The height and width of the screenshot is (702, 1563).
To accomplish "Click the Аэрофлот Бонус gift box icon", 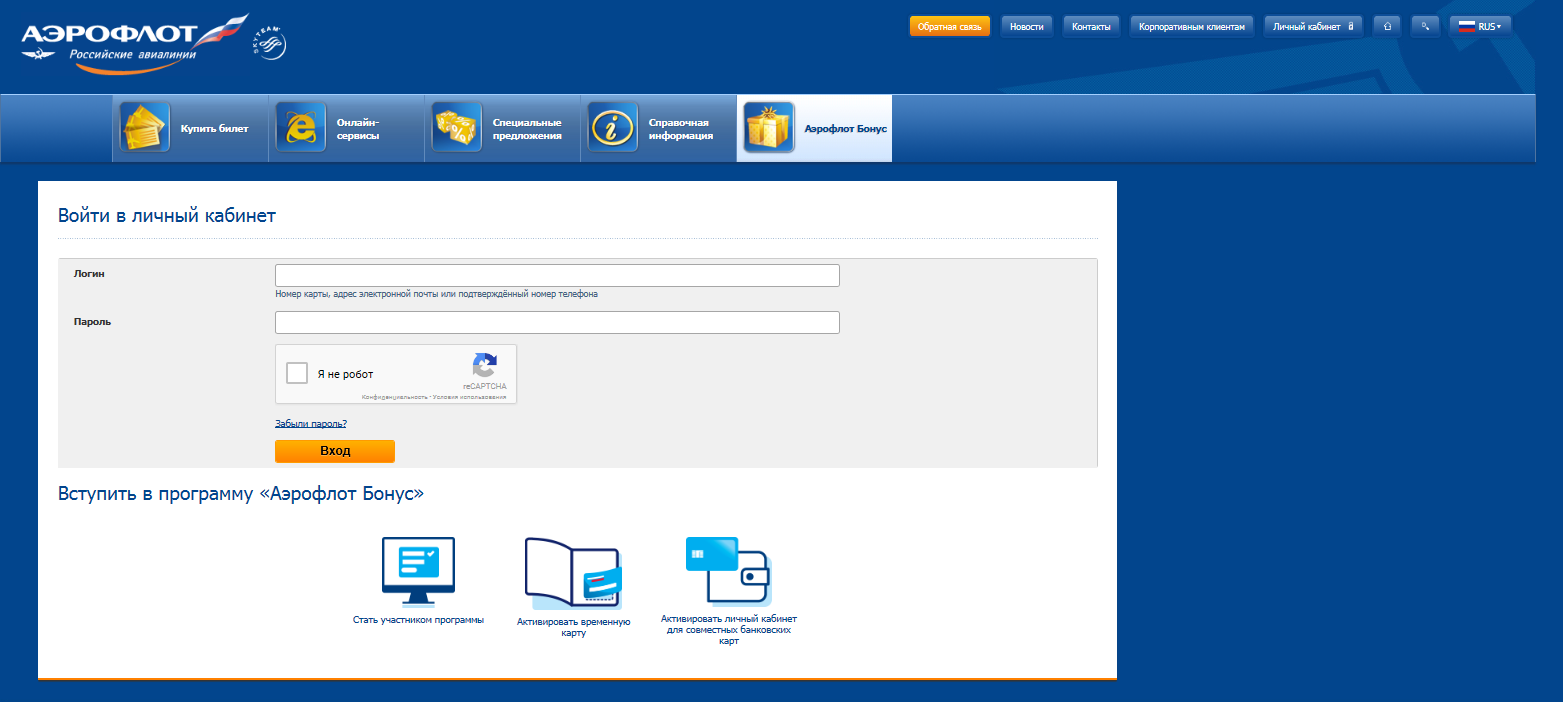I will click(x=769, y=128).
